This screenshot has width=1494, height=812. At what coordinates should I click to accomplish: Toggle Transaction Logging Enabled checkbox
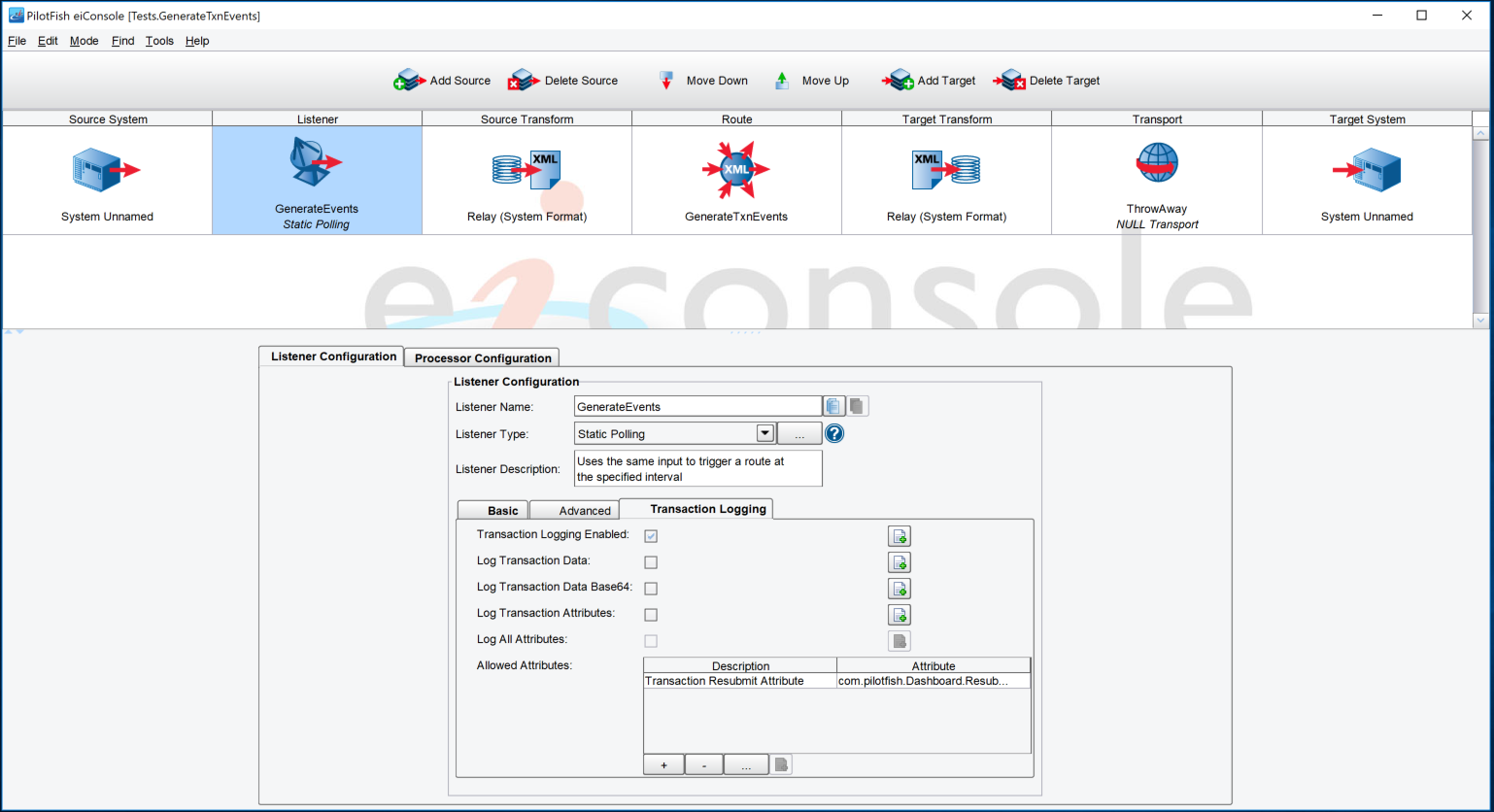(651, 536)
